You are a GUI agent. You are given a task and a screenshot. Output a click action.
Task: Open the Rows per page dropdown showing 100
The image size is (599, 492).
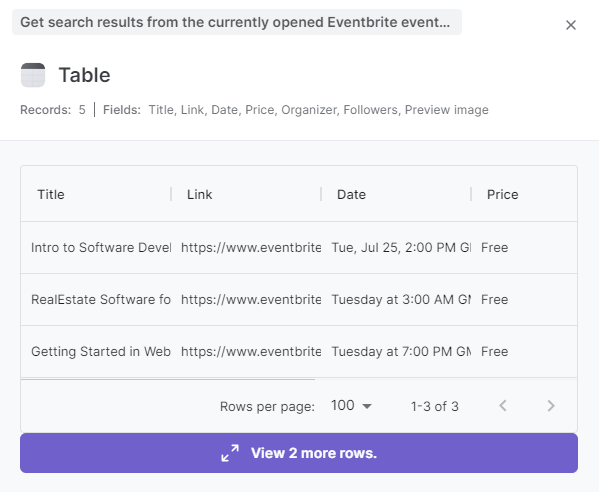[x=351, y=406]
